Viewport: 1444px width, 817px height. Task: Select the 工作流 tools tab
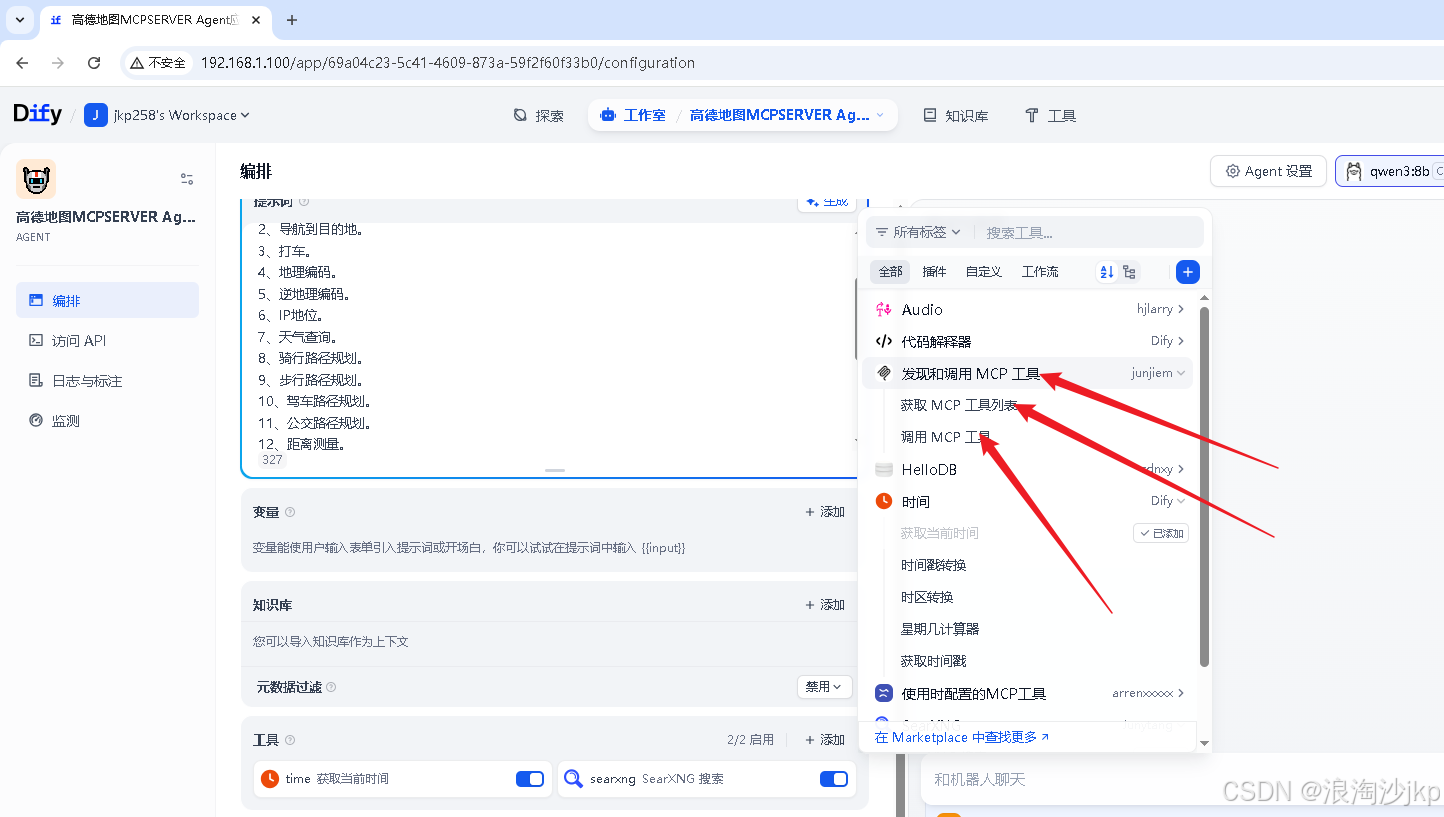tap(1040, 272)
